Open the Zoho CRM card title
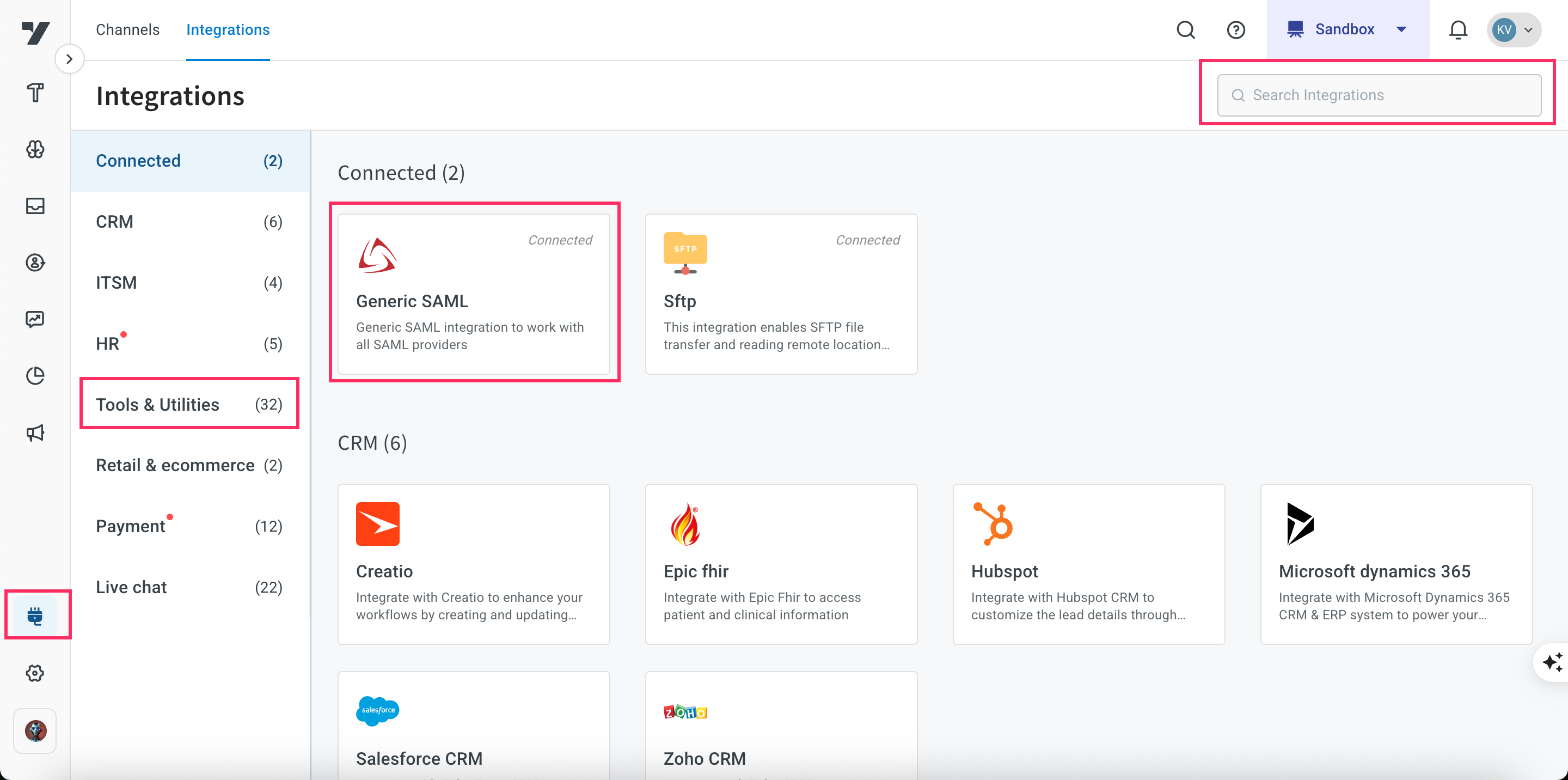This screenshot has height=780, width=1568. pyautogui.click(x=705, y=758)
